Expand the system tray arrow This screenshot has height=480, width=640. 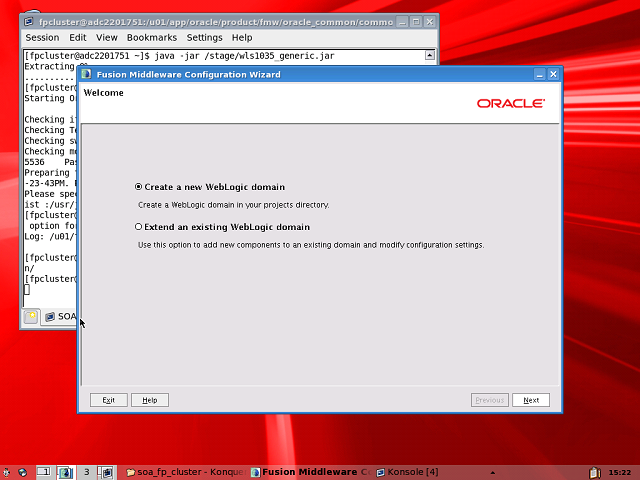493,473
